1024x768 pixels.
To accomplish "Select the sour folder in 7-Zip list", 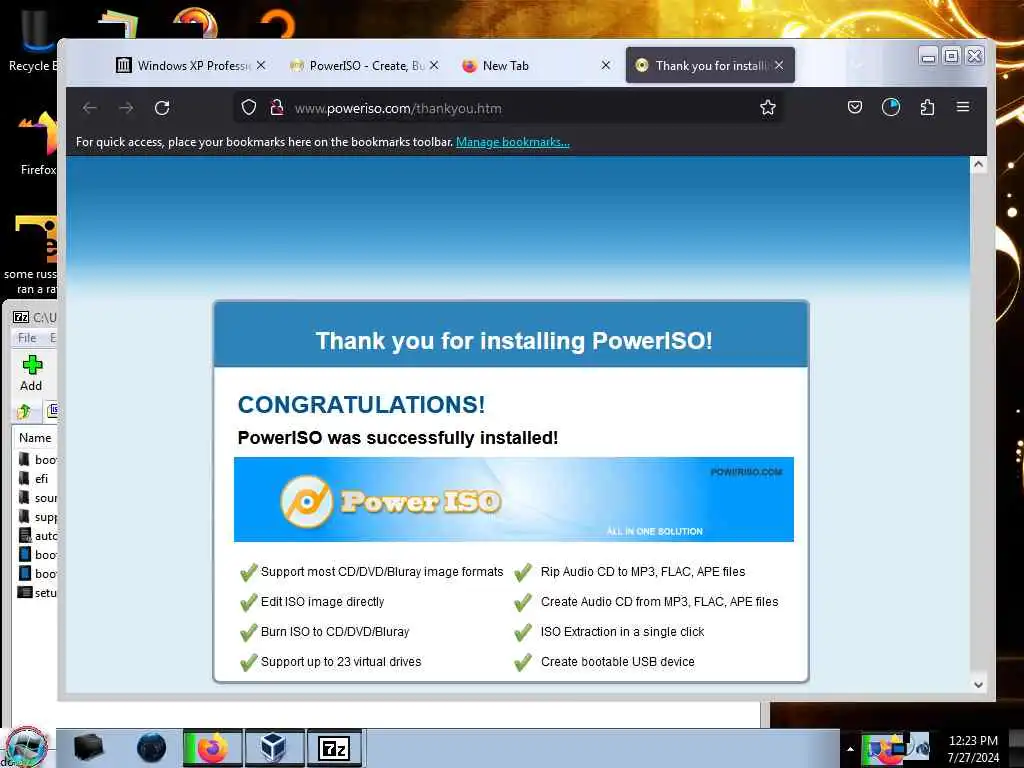I will click(x=38, y=498).
